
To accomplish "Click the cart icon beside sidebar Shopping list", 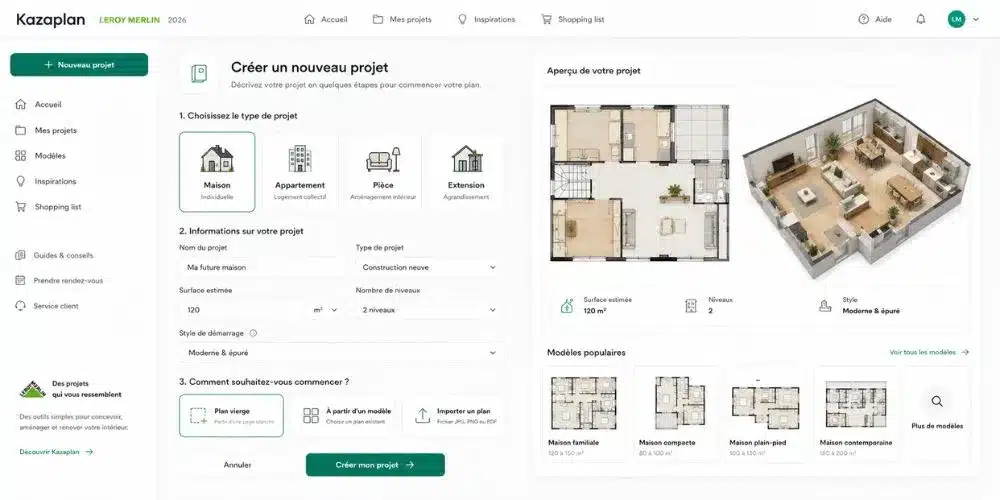I will (x=20, y=207).
